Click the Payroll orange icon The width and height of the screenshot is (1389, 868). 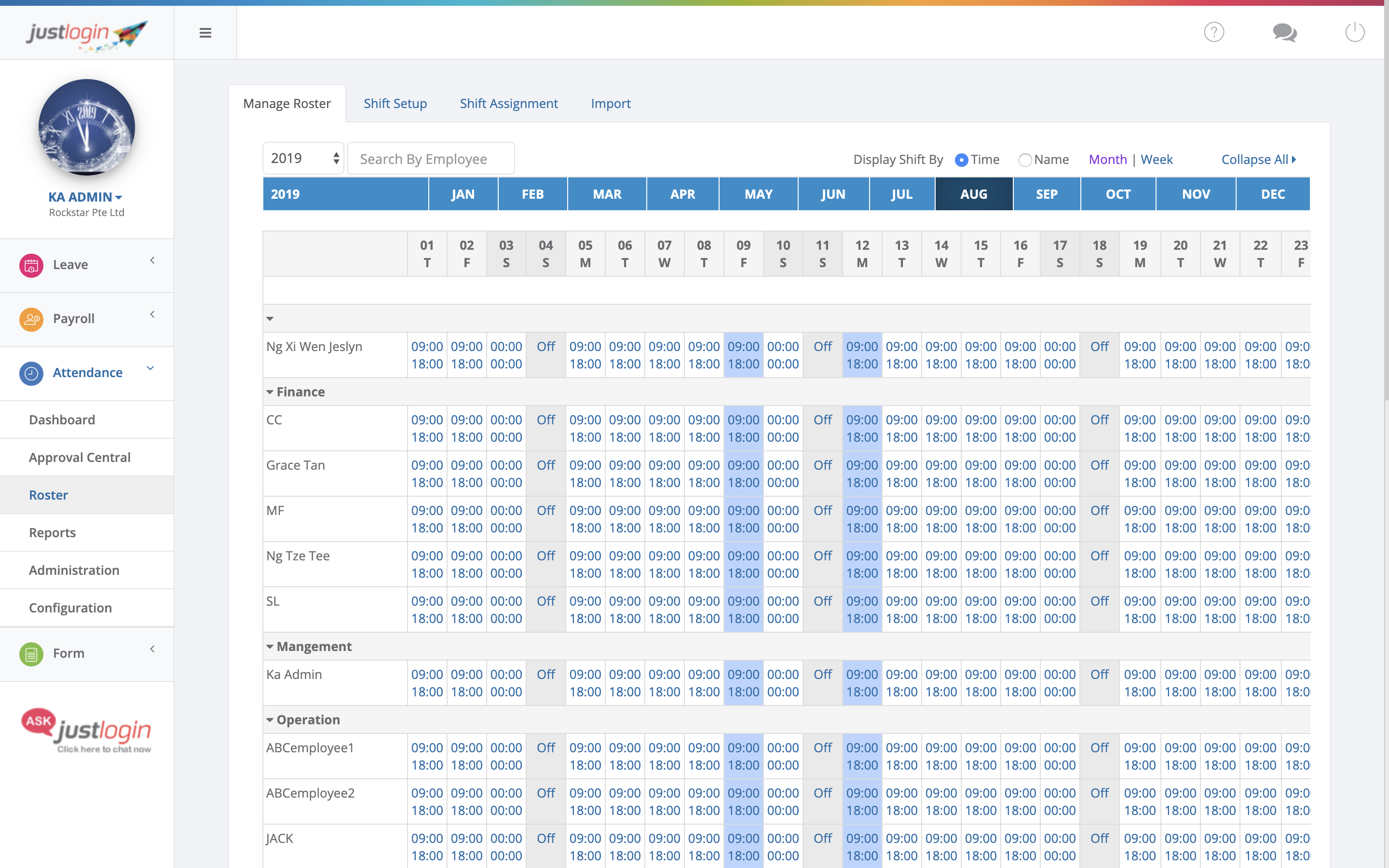(31, 319)
